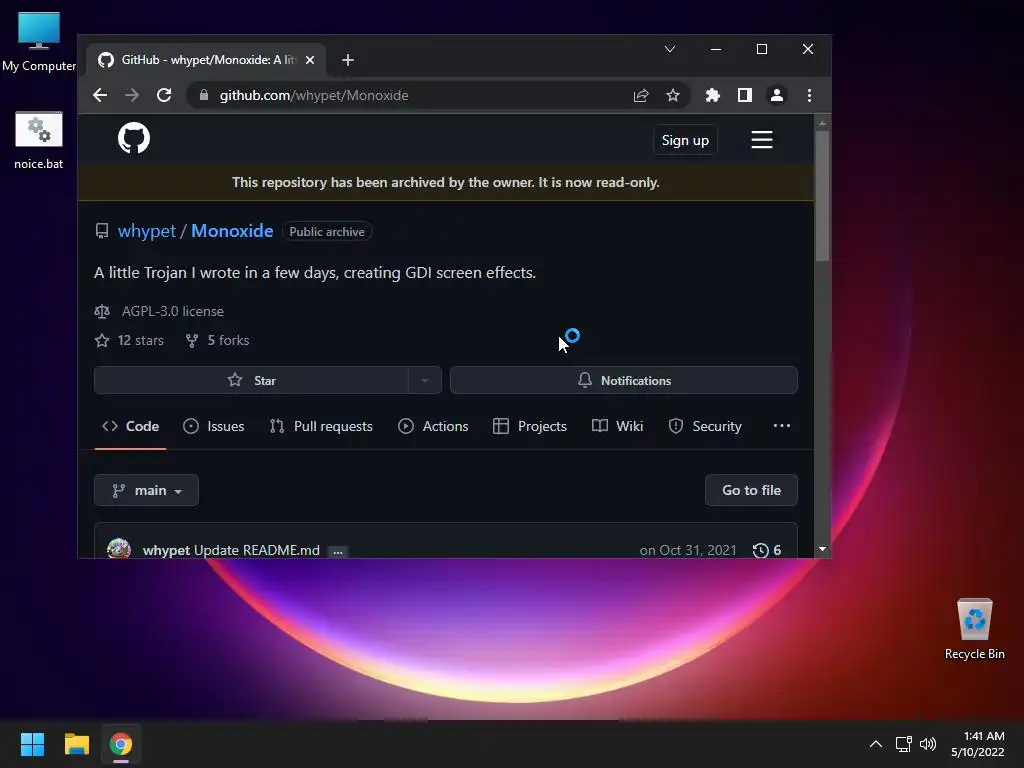Click the scrollbar down arrow
This screenshot has width=1024, height=768.
[822, 549]
